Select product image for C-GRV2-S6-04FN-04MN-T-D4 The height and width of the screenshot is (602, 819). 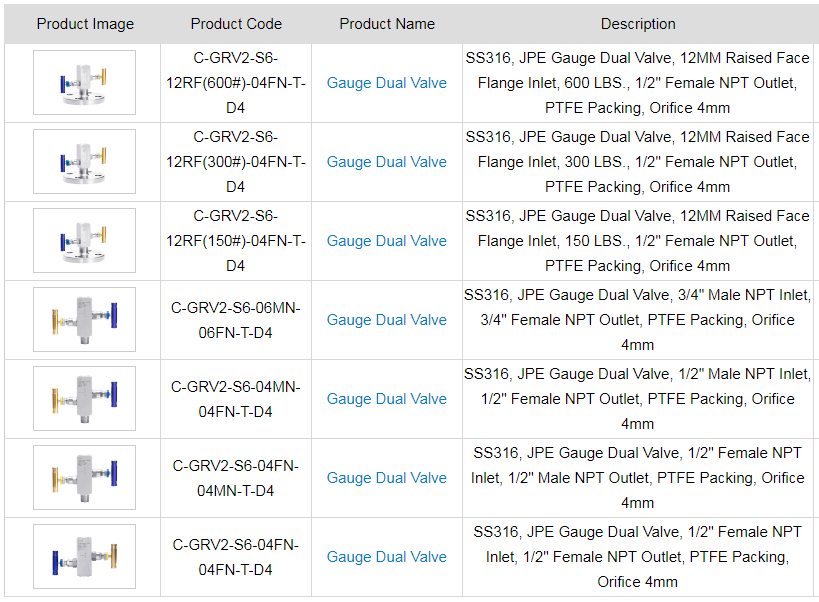[x=84, y=478]
